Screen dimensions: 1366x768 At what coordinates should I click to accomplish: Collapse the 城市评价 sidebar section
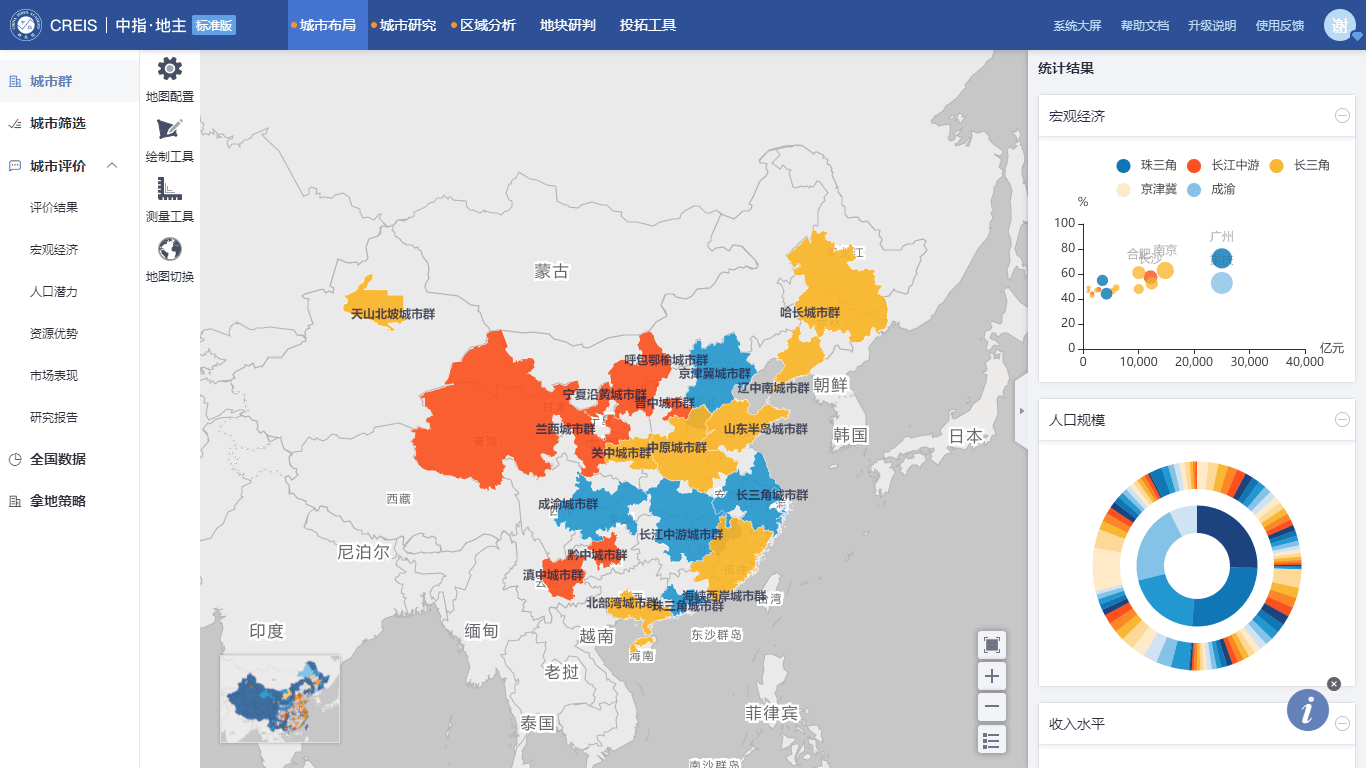tap(112, 165)
